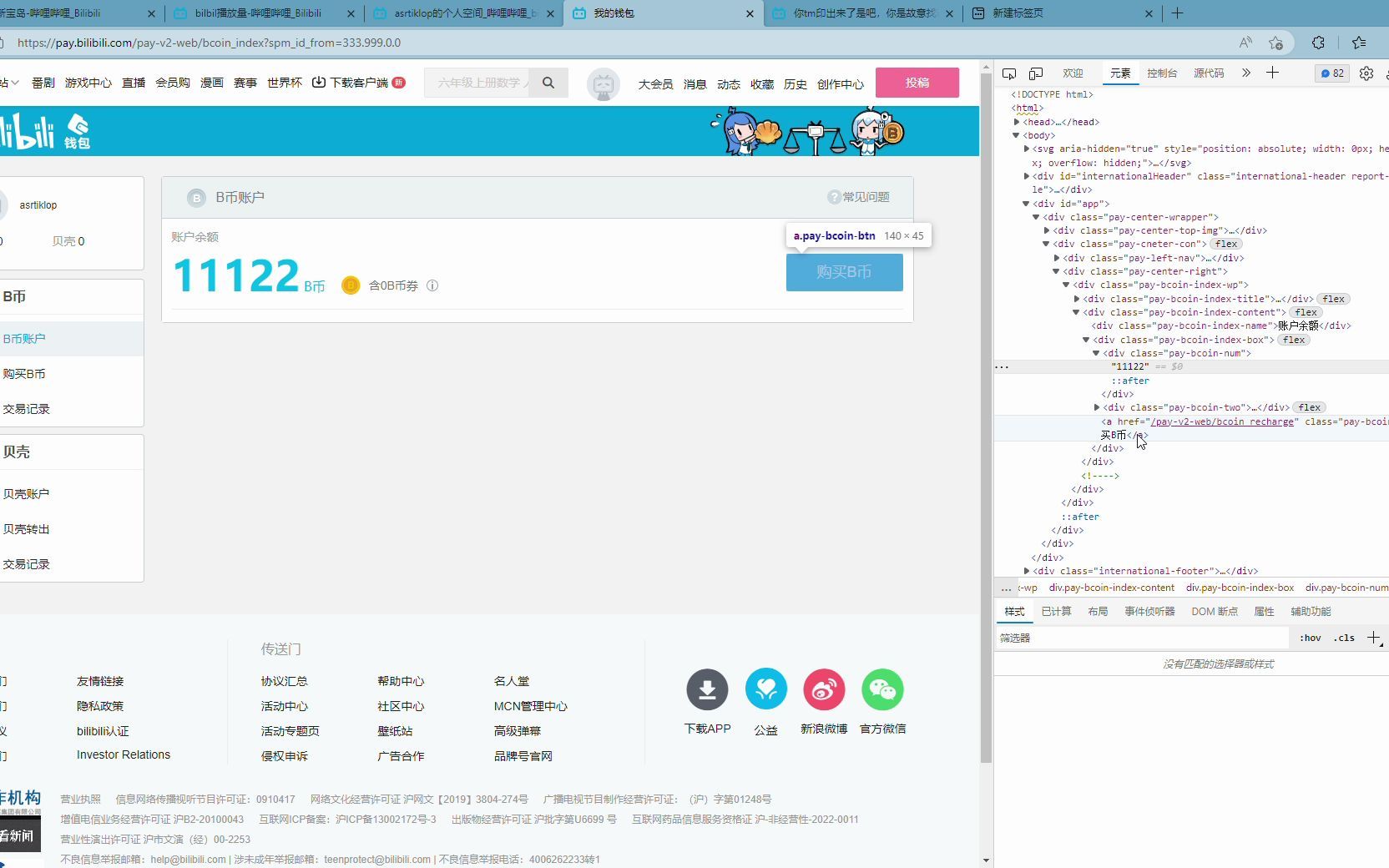The image size is (1389, 868).
Task: Click the 官方微信 footer icon
Action: click(882, 689)
